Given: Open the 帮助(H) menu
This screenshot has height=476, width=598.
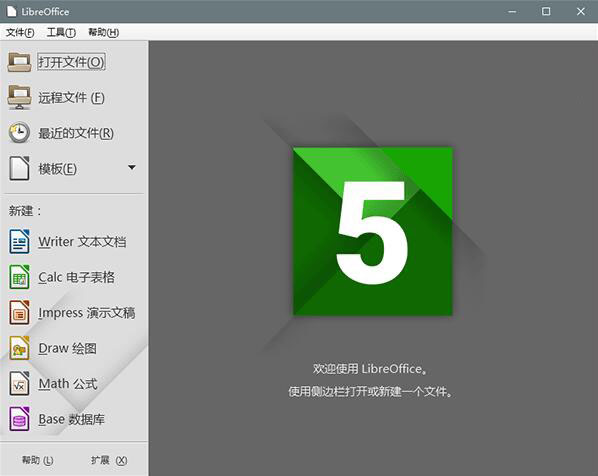Looking at the screenshot, I should coord(103,32).
